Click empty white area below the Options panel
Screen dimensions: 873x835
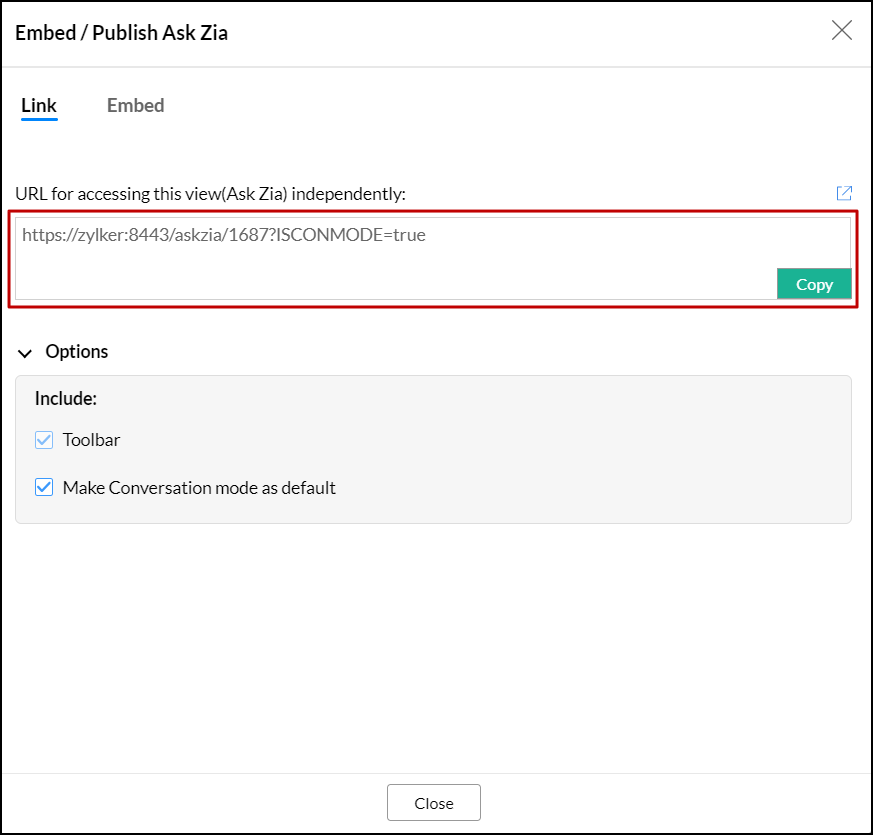pyautogui.click(x=436, y=650)
